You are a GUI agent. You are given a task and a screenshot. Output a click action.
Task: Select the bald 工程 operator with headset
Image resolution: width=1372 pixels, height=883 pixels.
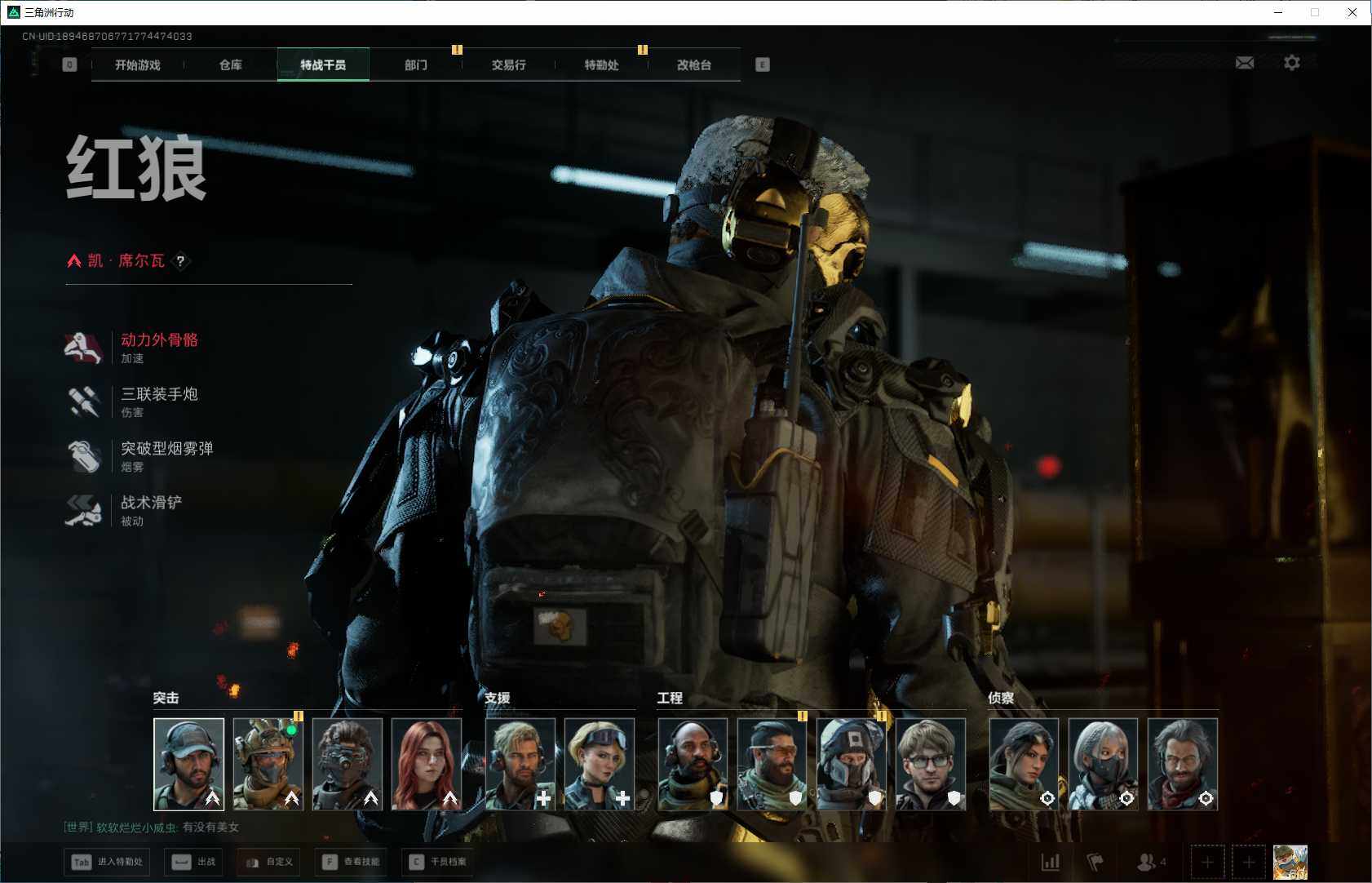click(x=693, y=764)
